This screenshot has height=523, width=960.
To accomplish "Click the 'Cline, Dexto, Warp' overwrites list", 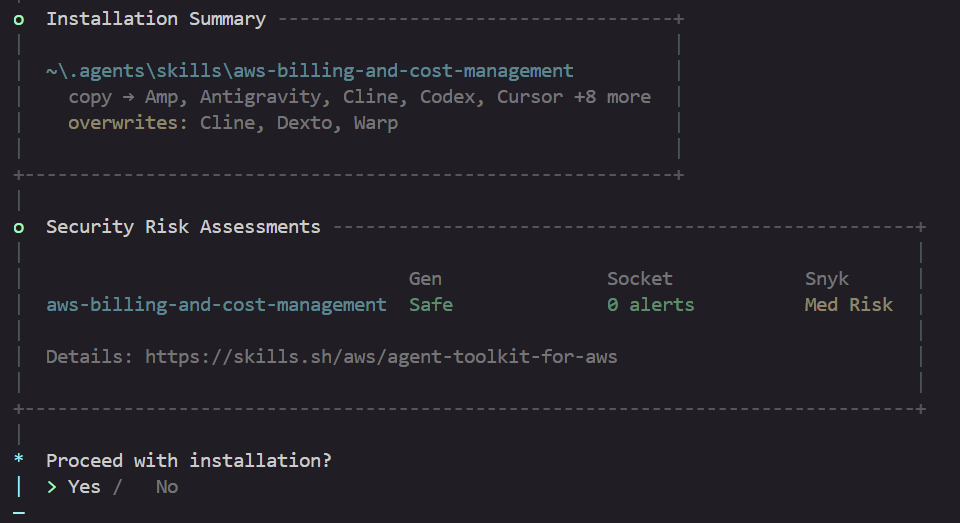I will [x=299, y=122].
